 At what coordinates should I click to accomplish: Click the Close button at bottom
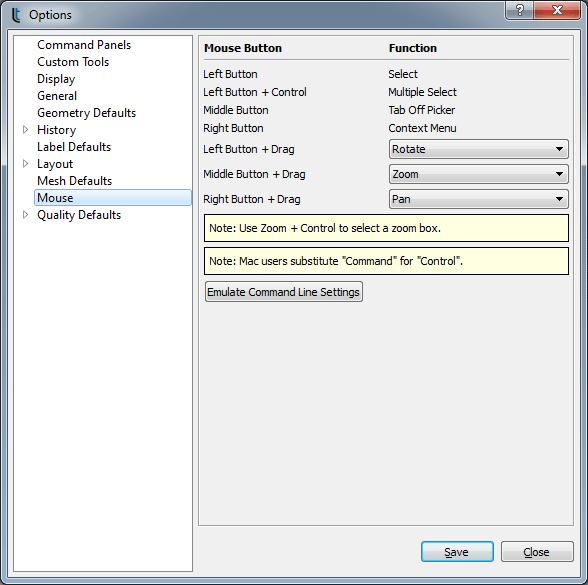click(537, 552)
